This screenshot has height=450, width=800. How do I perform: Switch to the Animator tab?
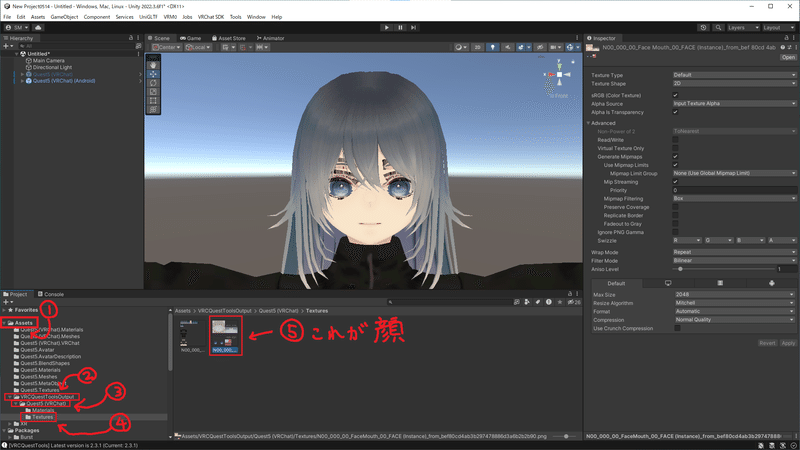tap(270, 38)
